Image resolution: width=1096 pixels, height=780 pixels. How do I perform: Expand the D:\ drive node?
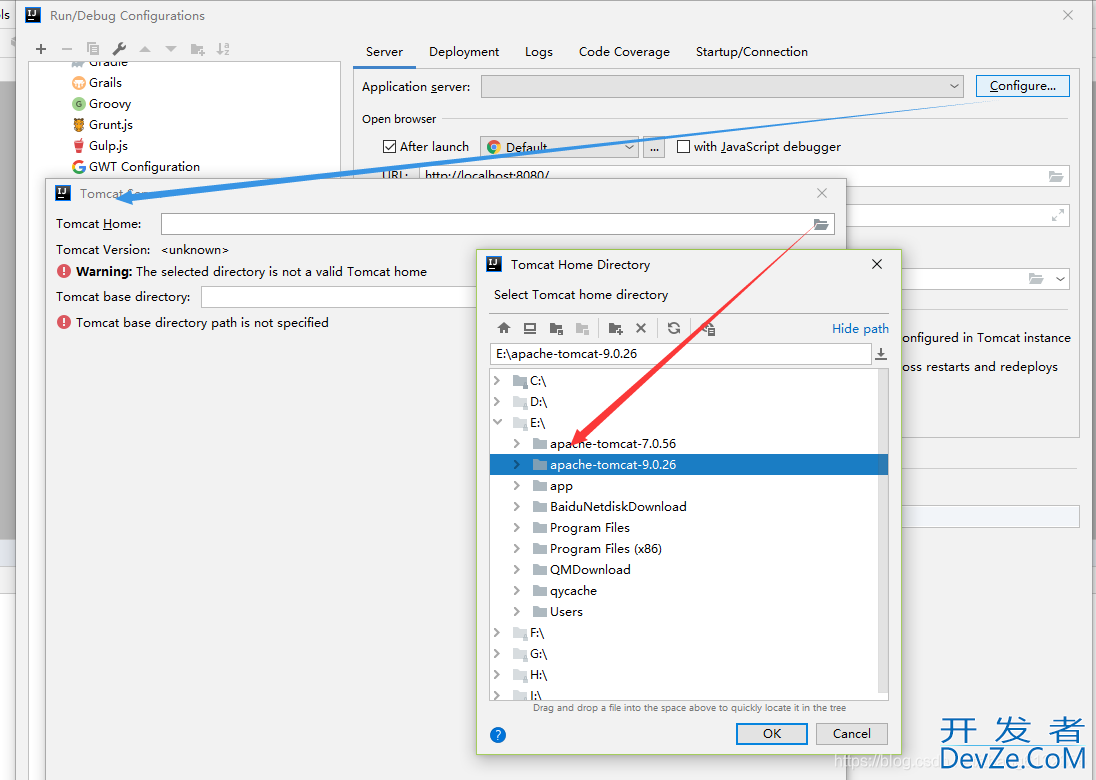(x=497, y=402)
